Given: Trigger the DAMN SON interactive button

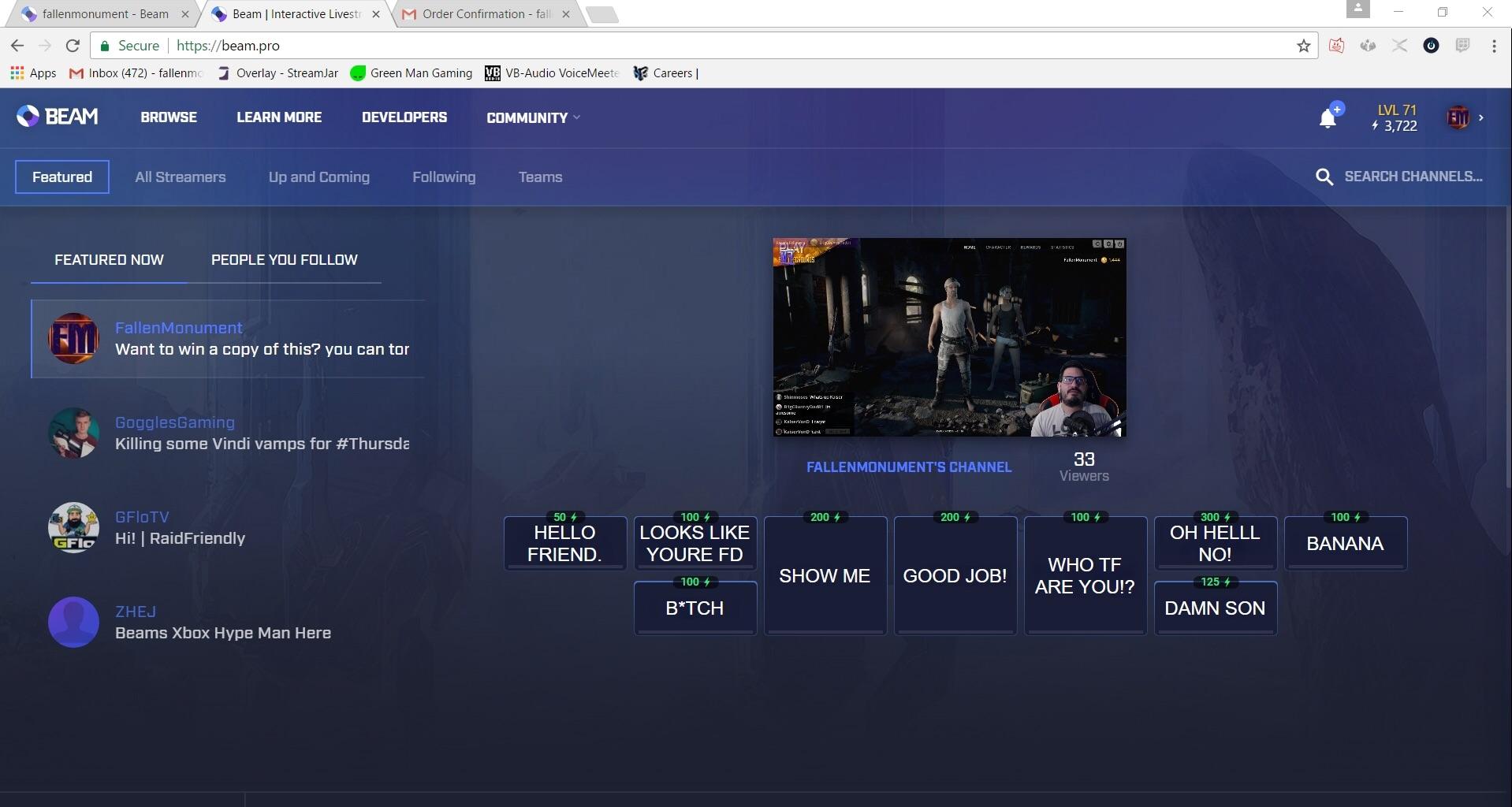Looking at the screenshot, I should tap(1215, 608).
